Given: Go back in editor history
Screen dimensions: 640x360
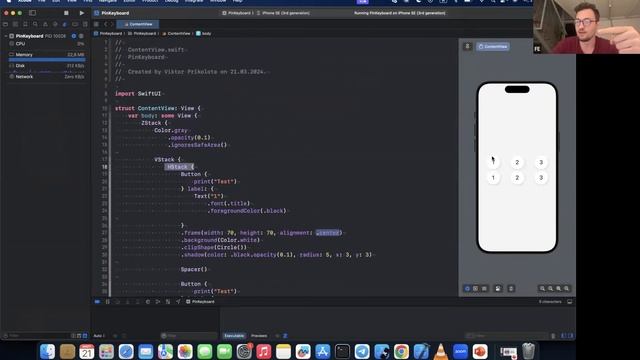Looking at the screenshot, I should pos(105,24).
